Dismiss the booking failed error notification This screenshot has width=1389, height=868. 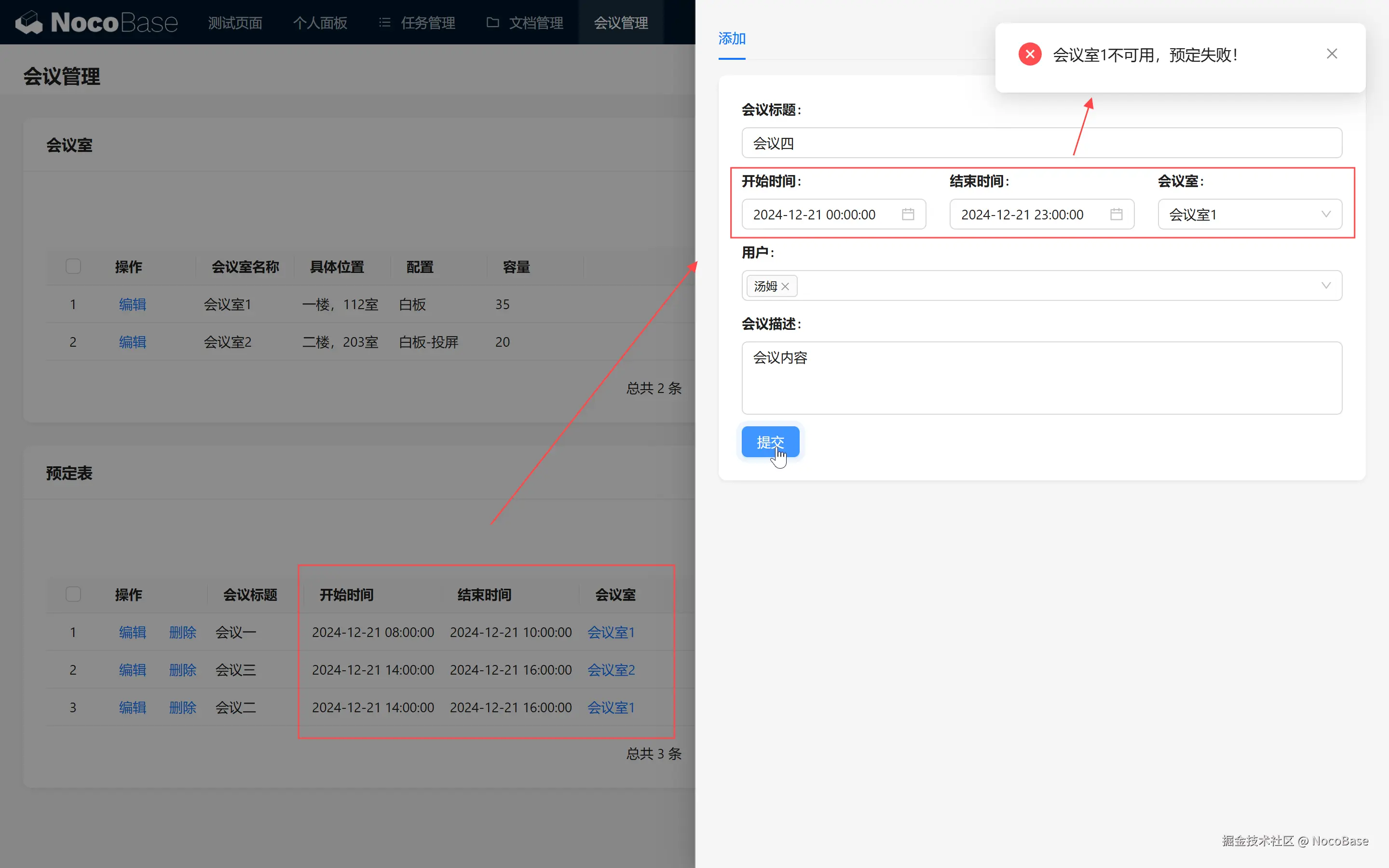click(x=1332, y=54)
